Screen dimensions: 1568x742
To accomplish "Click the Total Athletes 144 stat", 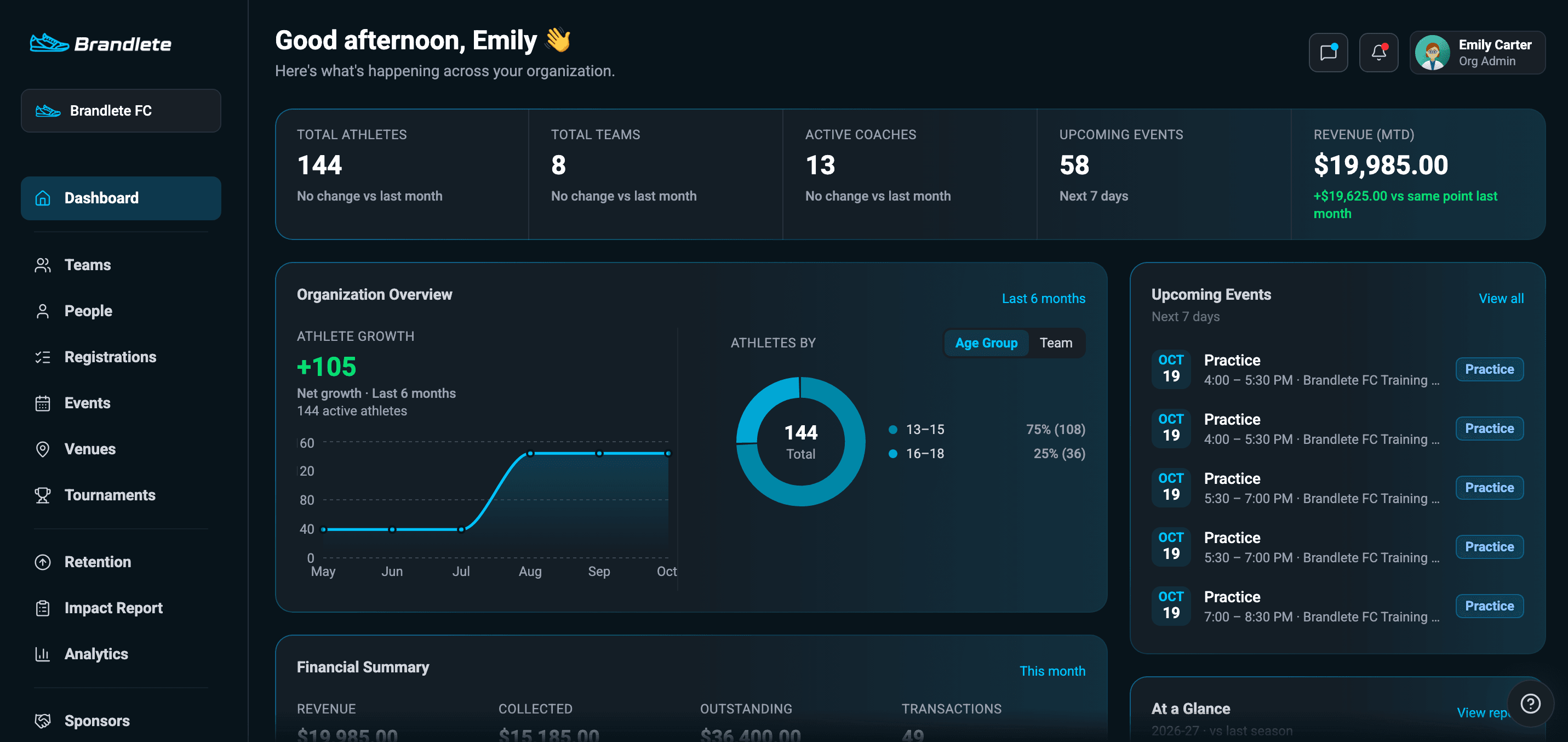I will tap(319, 165).
